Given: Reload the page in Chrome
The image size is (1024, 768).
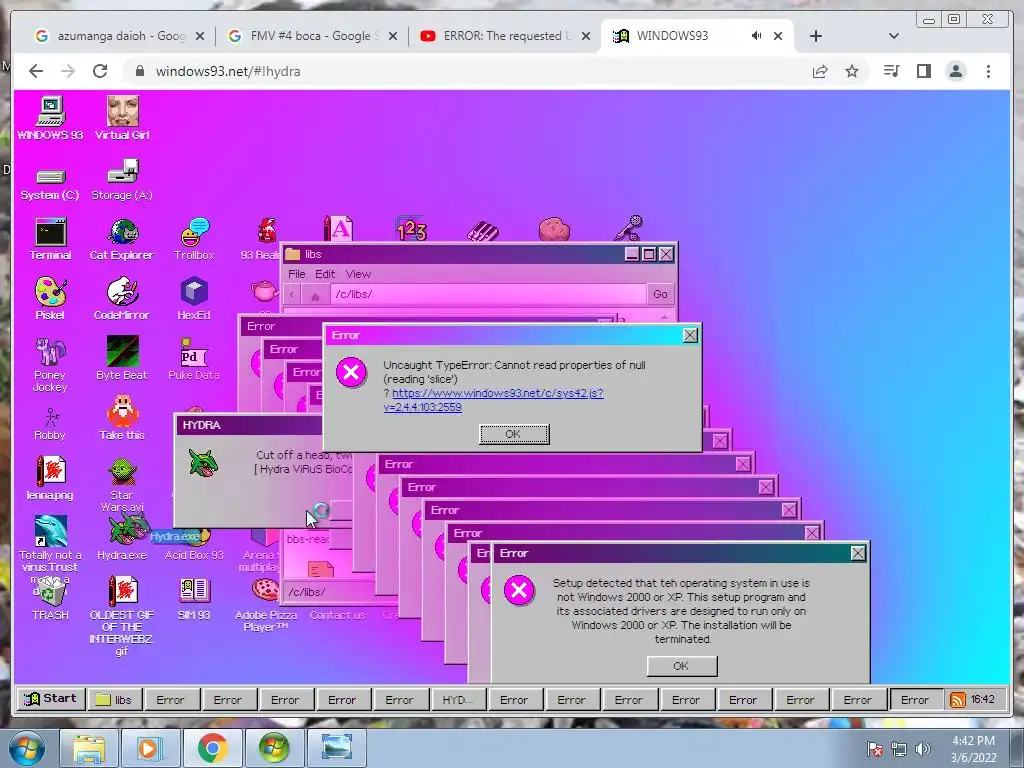Looking at the screenshot, I should coord(99,71).
